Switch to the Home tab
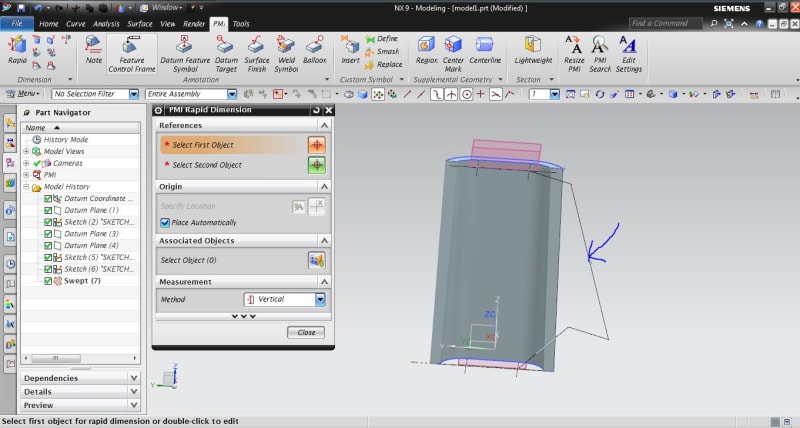This screenshot has width=800, height=428. [x=48, y=24]
